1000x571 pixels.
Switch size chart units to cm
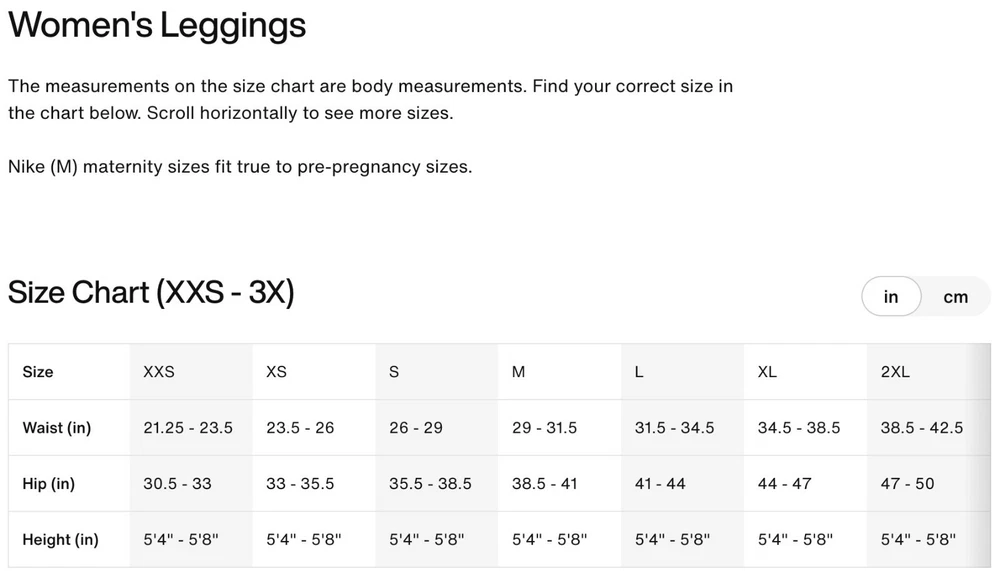coord(955,297)
